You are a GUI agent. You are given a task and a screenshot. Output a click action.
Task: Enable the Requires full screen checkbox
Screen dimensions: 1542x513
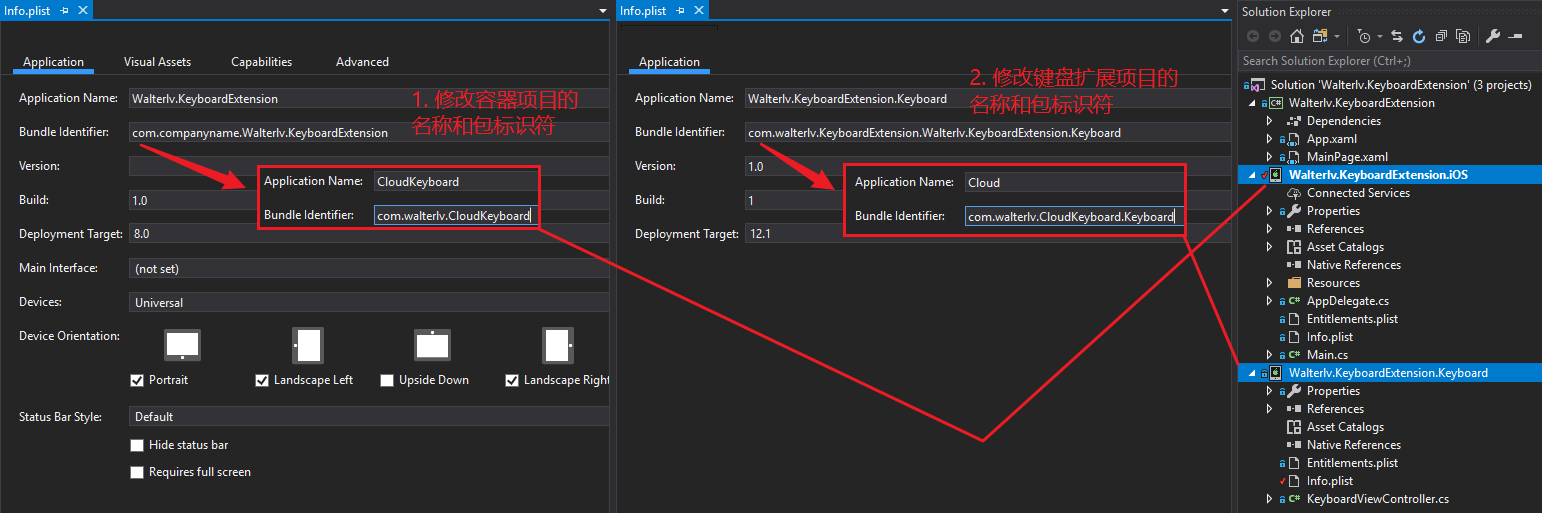(137, 472)
